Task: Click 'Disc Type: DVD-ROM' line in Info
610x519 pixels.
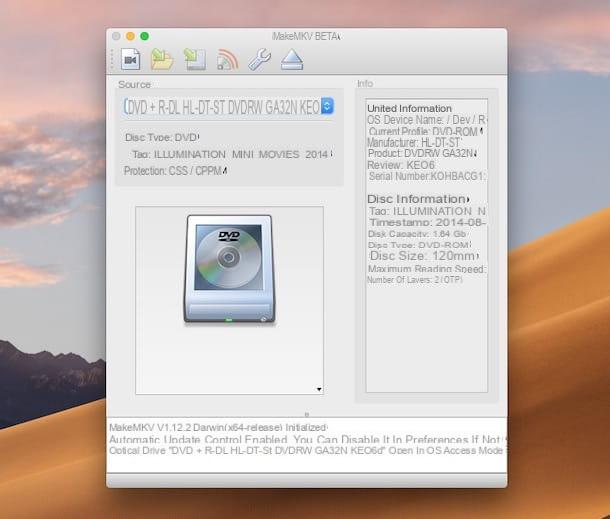Action: click(419, 245)
